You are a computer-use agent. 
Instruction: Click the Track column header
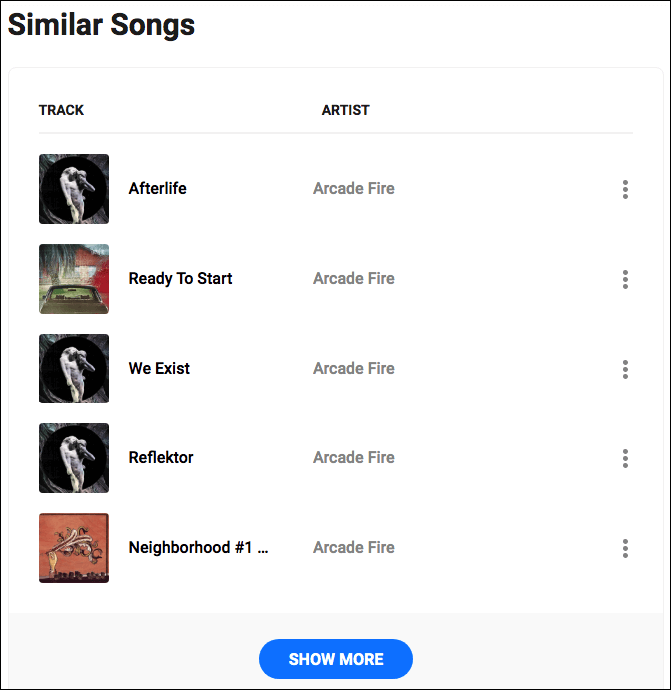(61, 110)
